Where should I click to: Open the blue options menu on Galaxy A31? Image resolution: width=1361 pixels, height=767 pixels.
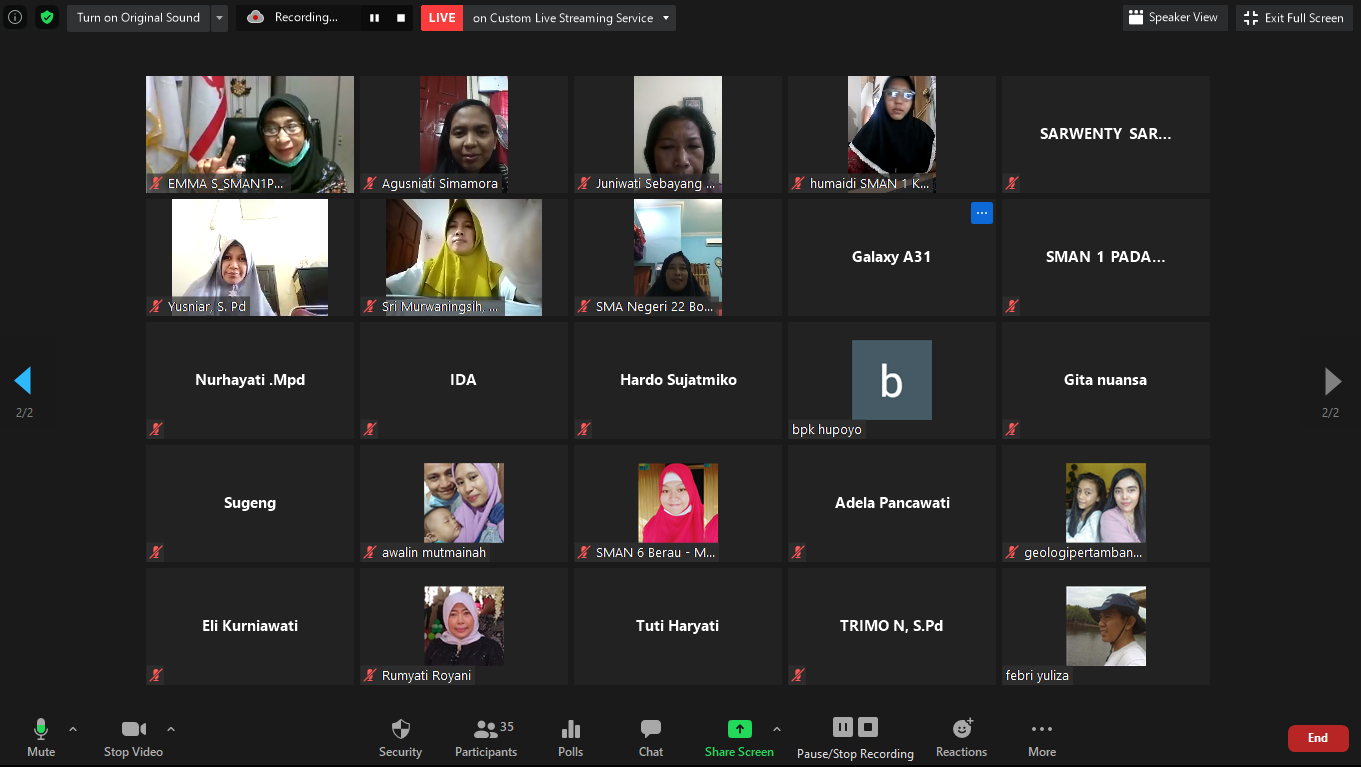click(x=981, y=213)
